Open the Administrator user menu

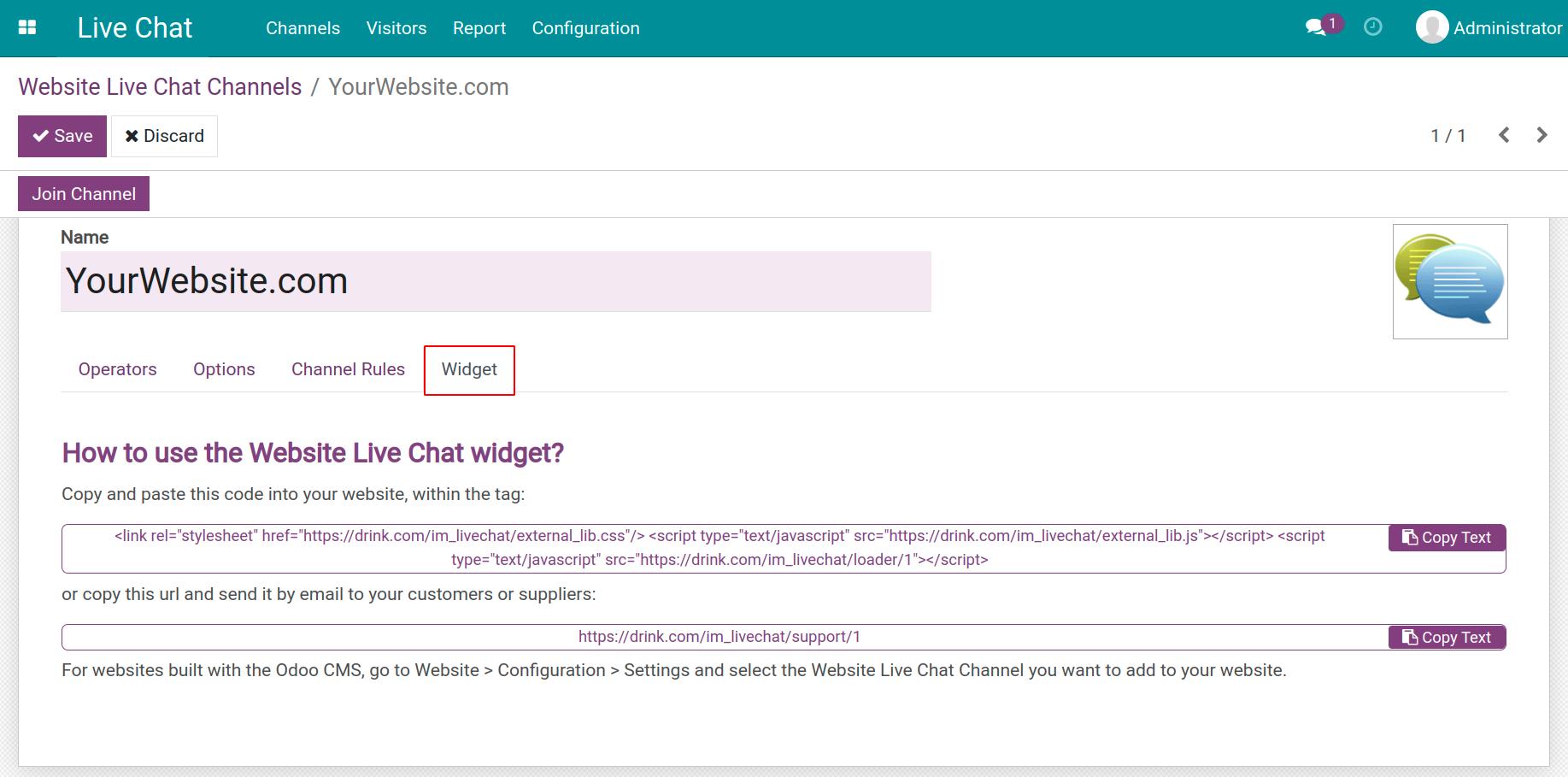click(x=1506, y=28)
